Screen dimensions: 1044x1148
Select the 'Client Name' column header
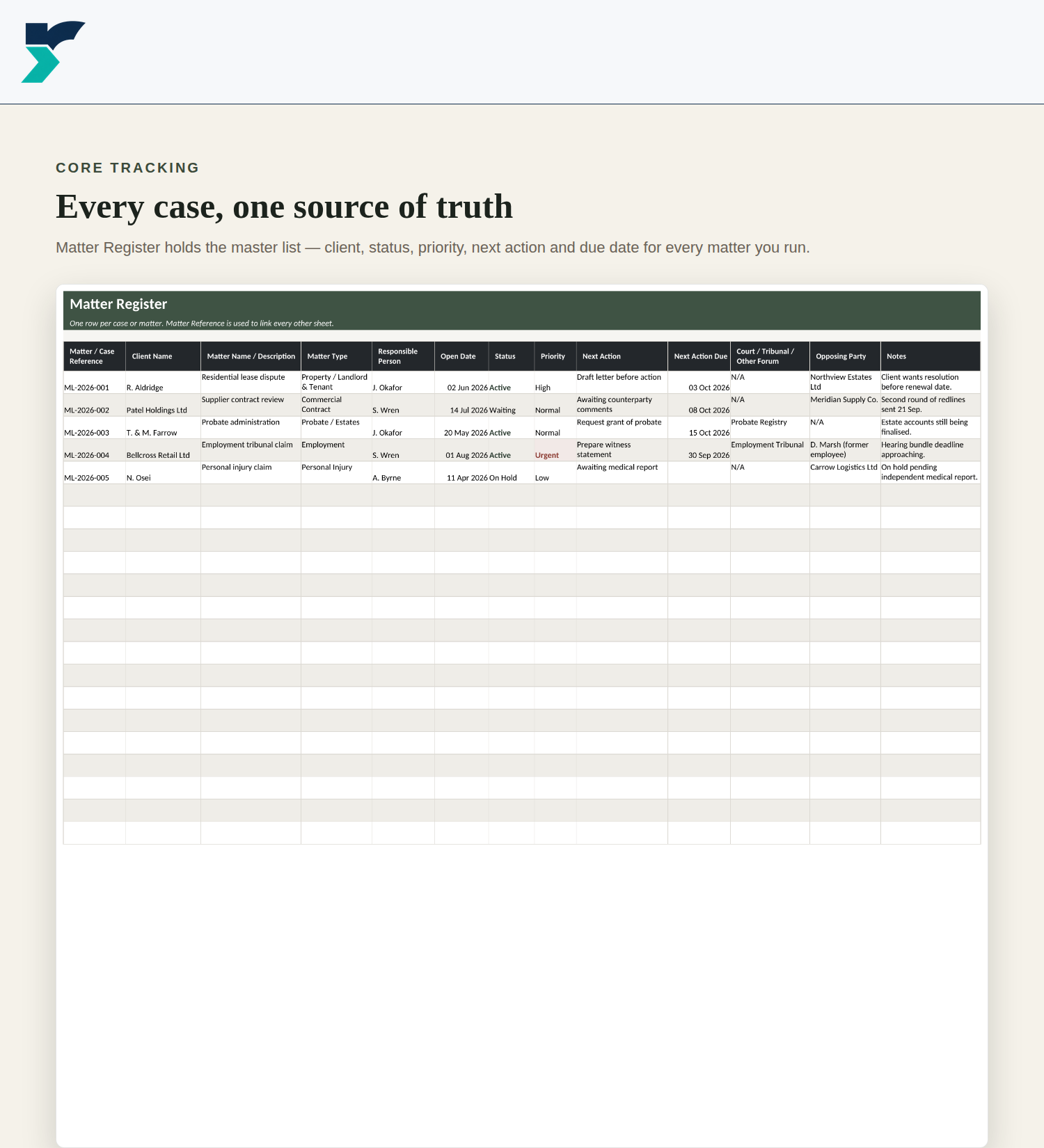tap(163, 356)
